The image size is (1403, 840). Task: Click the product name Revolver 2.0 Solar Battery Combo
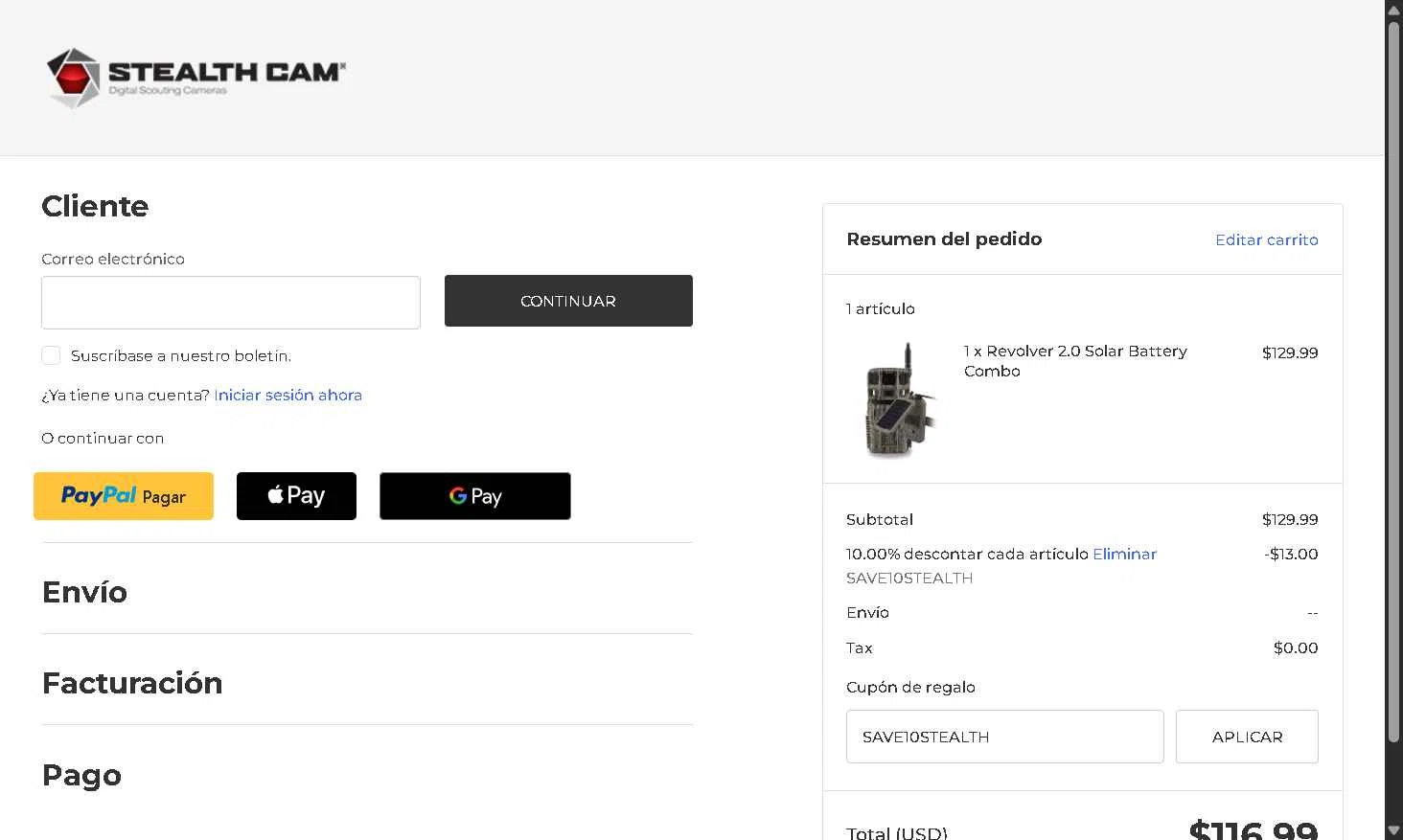coord(1075,361)
